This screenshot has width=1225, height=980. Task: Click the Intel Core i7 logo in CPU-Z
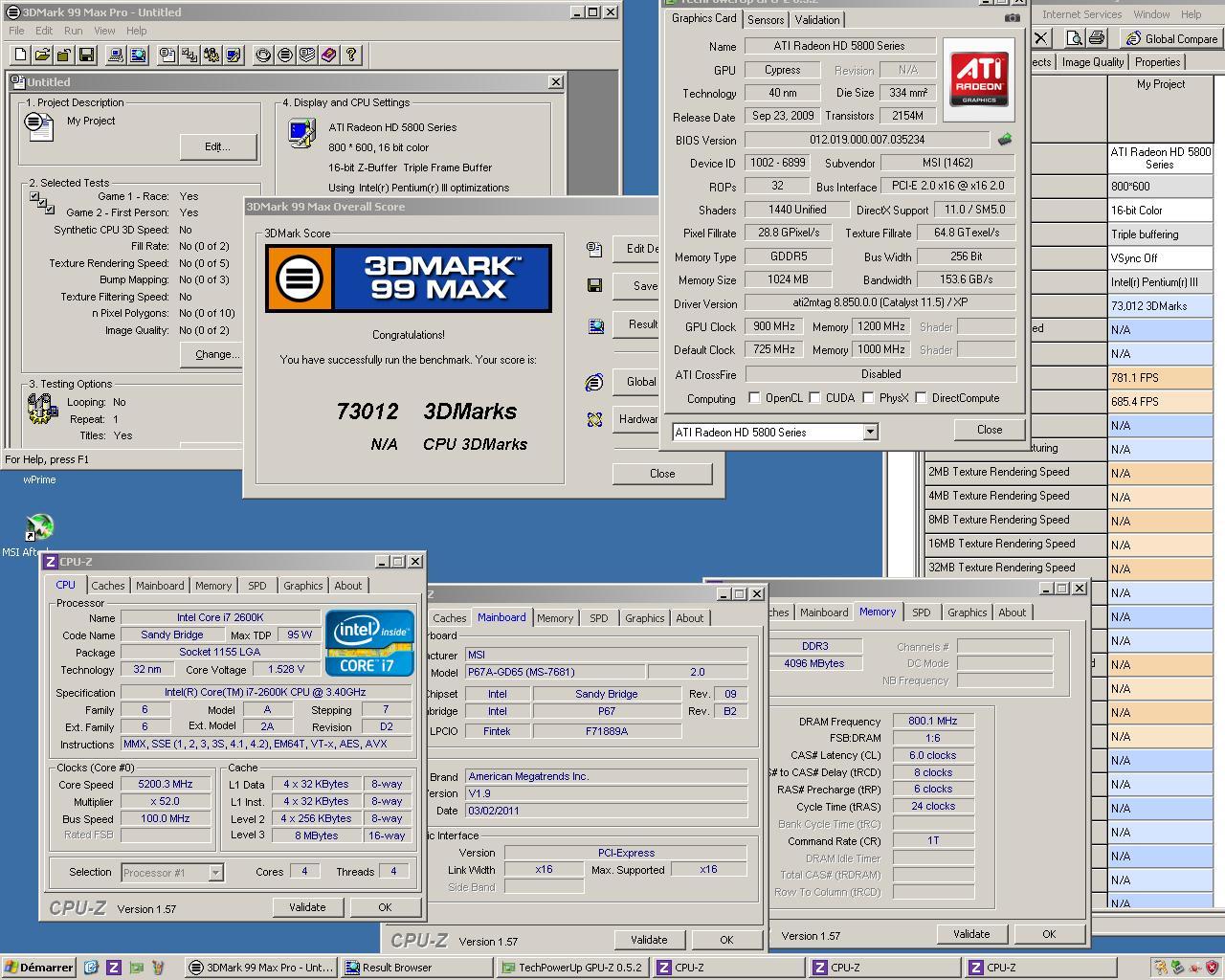click(369, 642)
